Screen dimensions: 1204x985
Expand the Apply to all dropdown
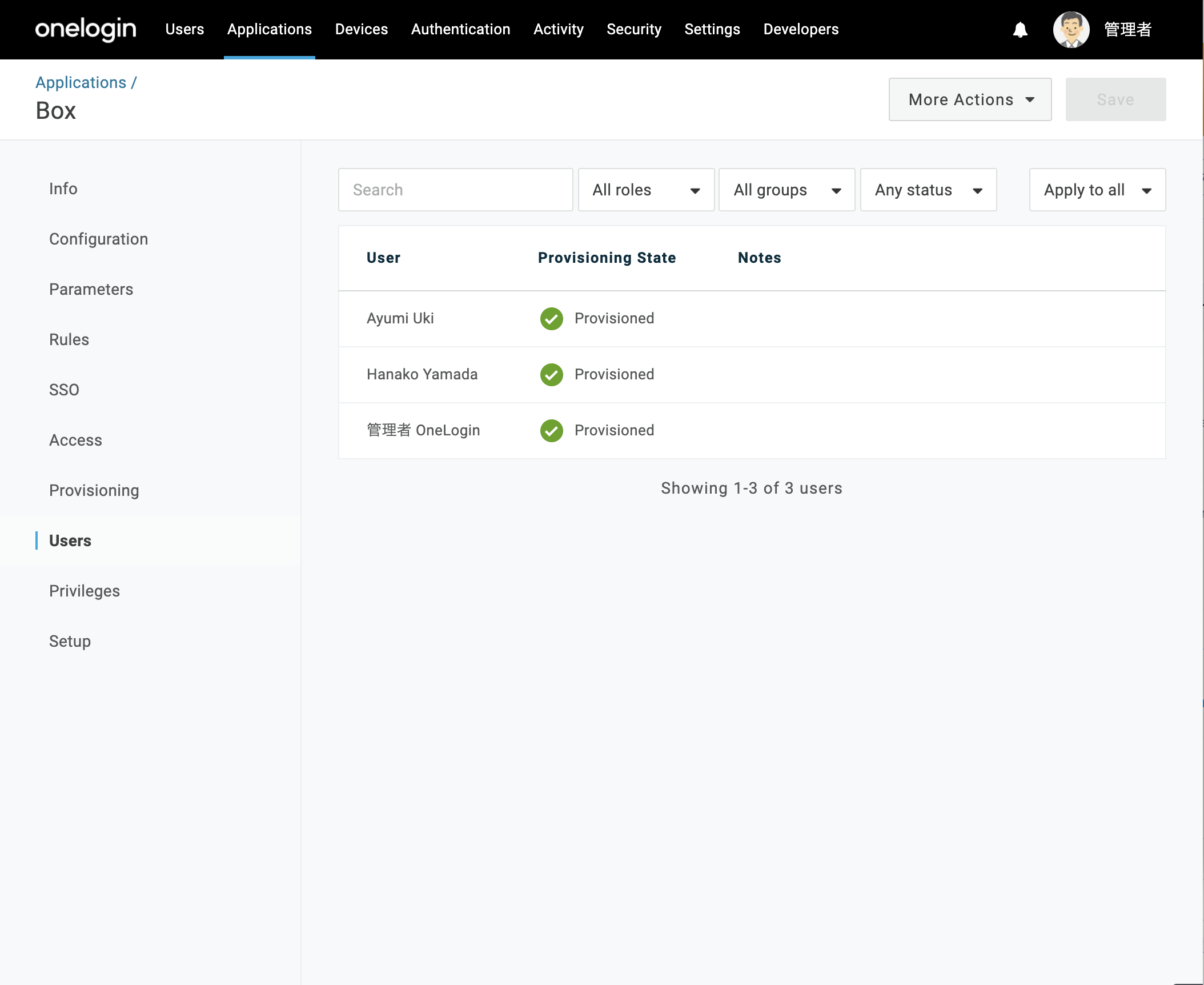[x=1098, y=190]
